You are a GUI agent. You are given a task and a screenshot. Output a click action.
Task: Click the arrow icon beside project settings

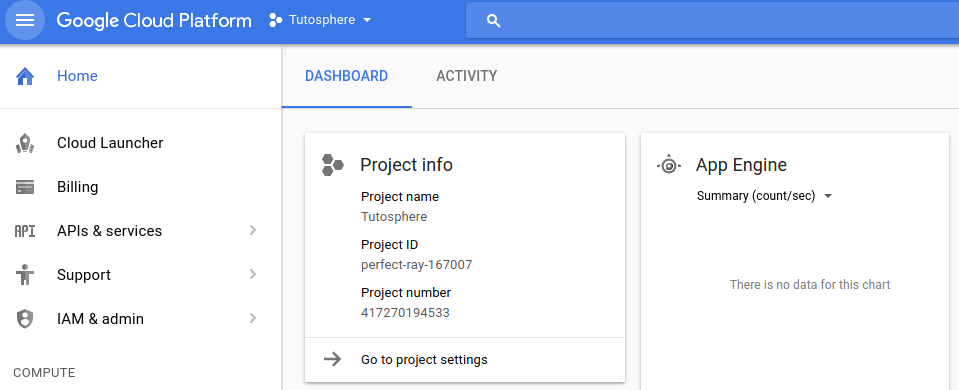(x=332, y=359)
